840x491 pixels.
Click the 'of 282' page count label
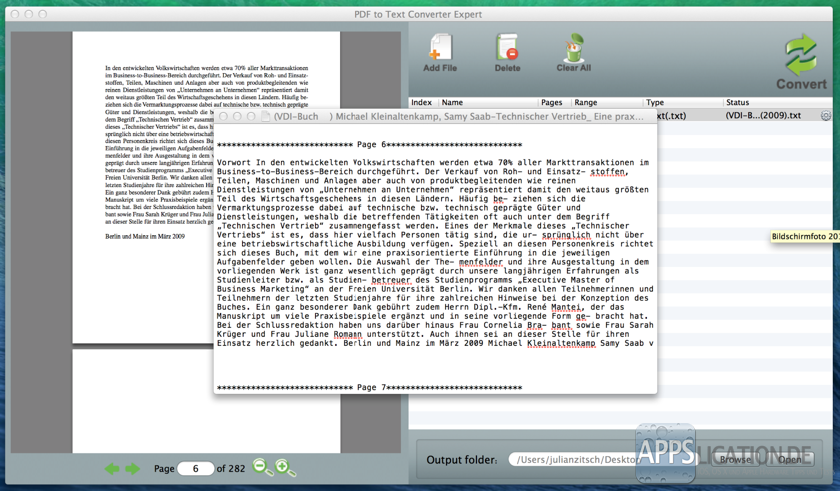point(231,469)
